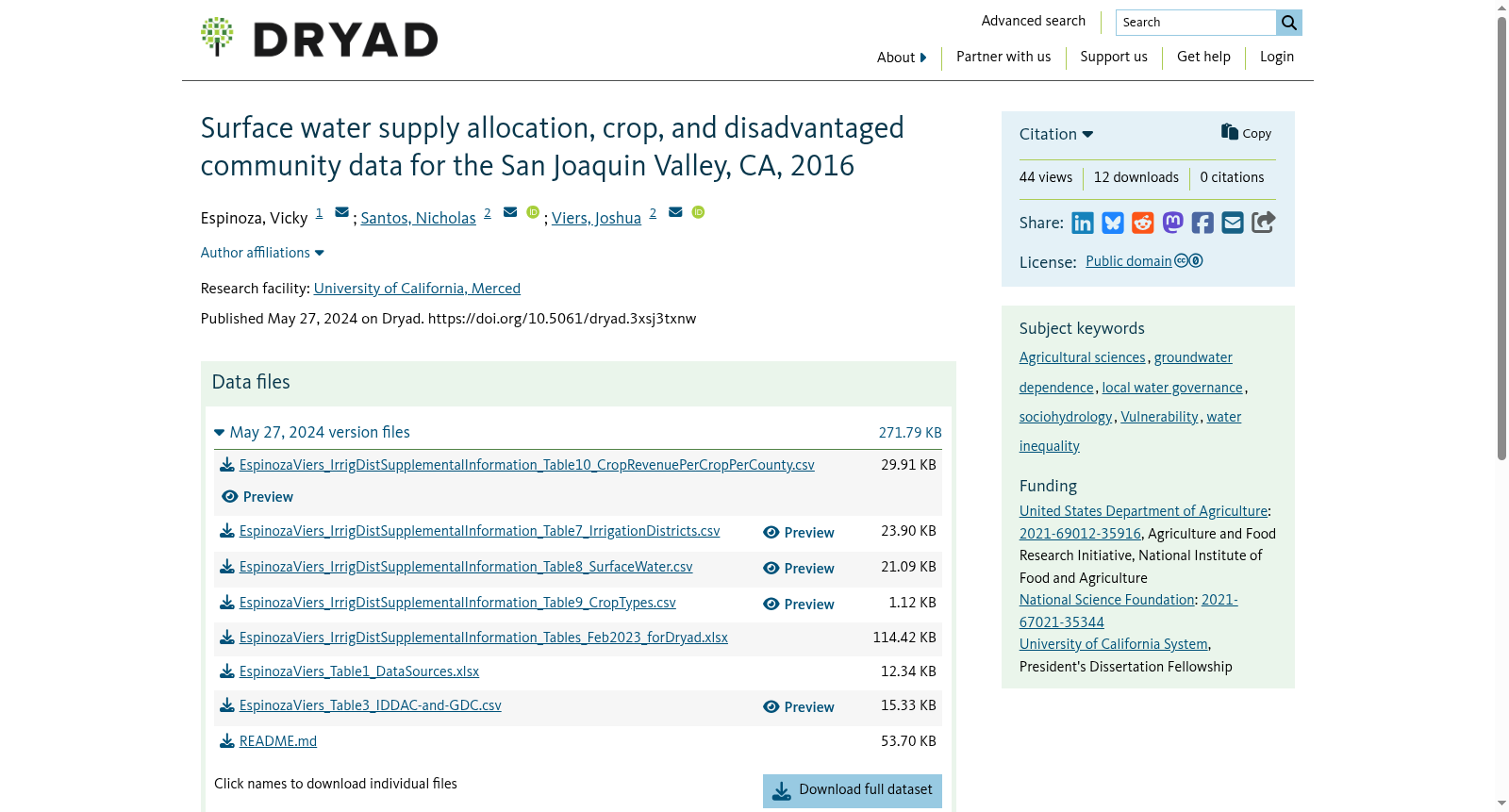Preview Table3_IDDAC-and-GDC file
The image size is (1509, 812).
[799, 707]
